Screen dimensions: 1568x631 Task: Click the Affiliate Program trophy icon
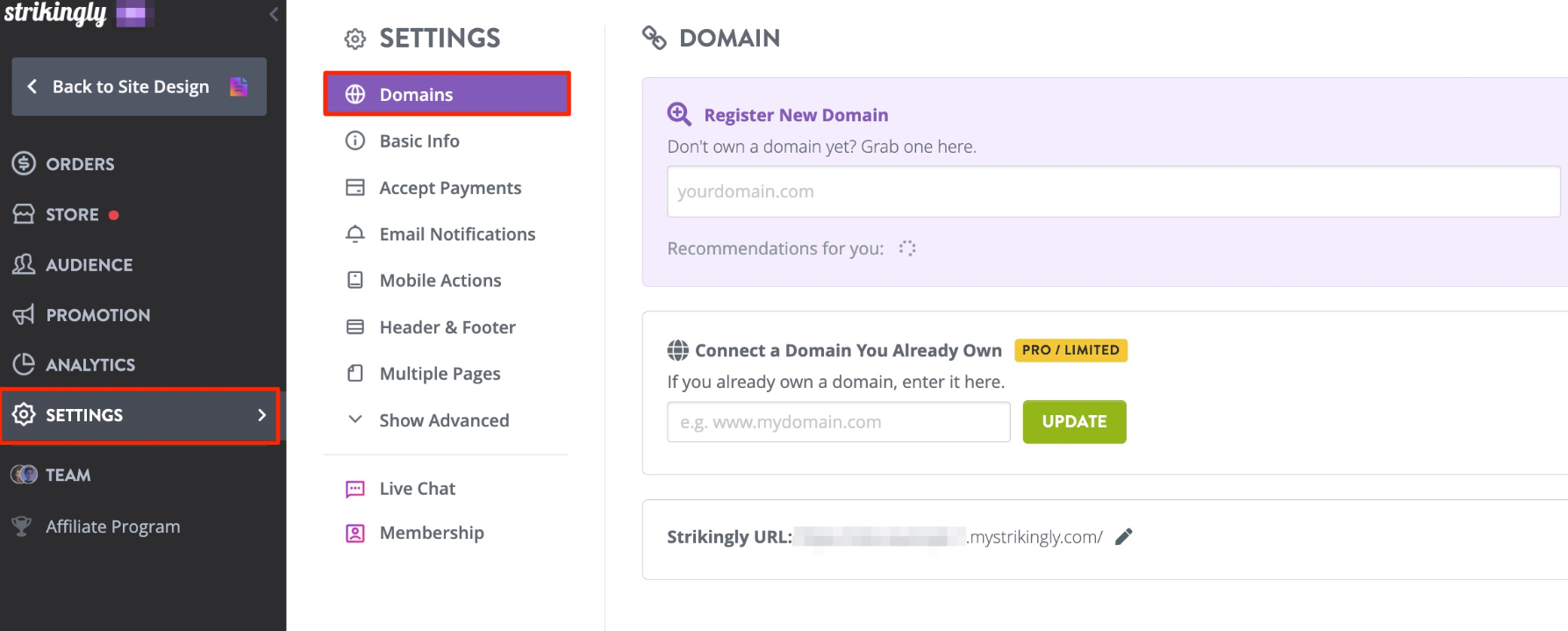click(x=21, y=526)
